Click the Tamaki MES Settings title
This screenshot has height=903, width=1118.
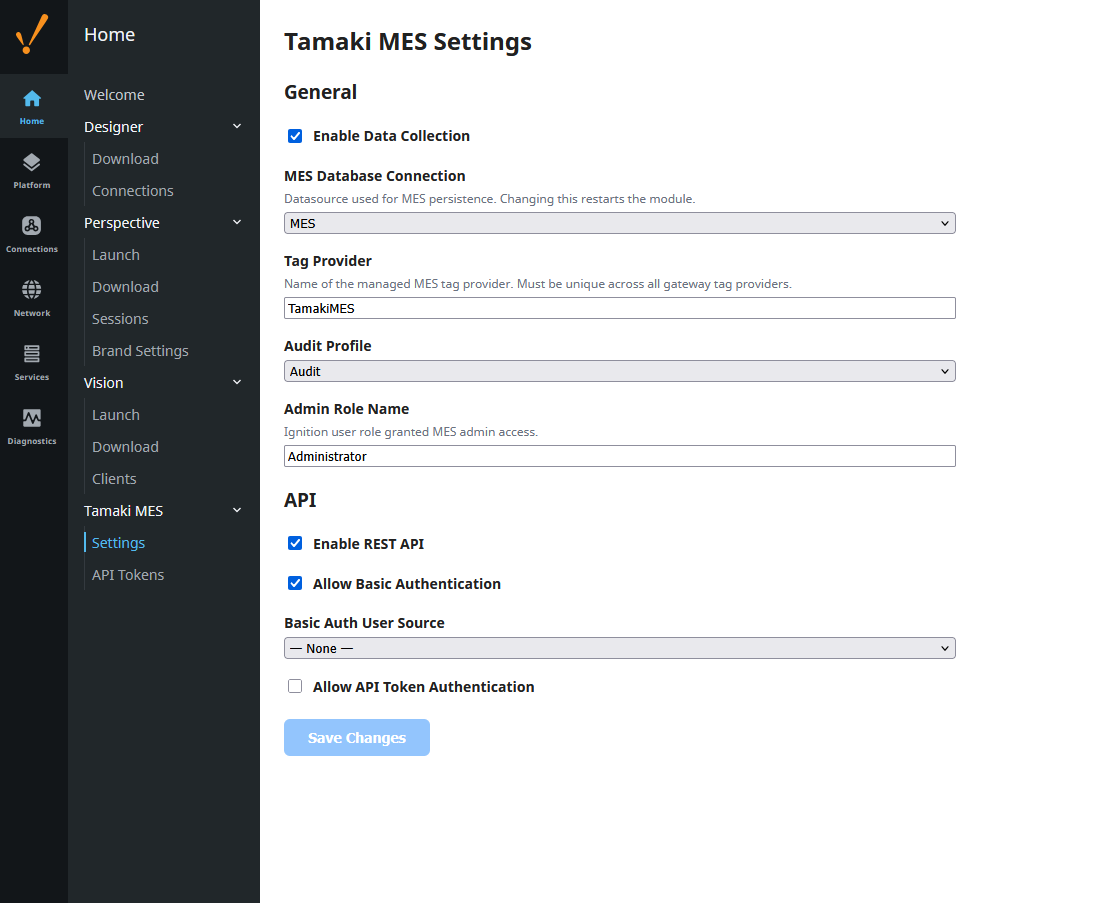(408, 41)
